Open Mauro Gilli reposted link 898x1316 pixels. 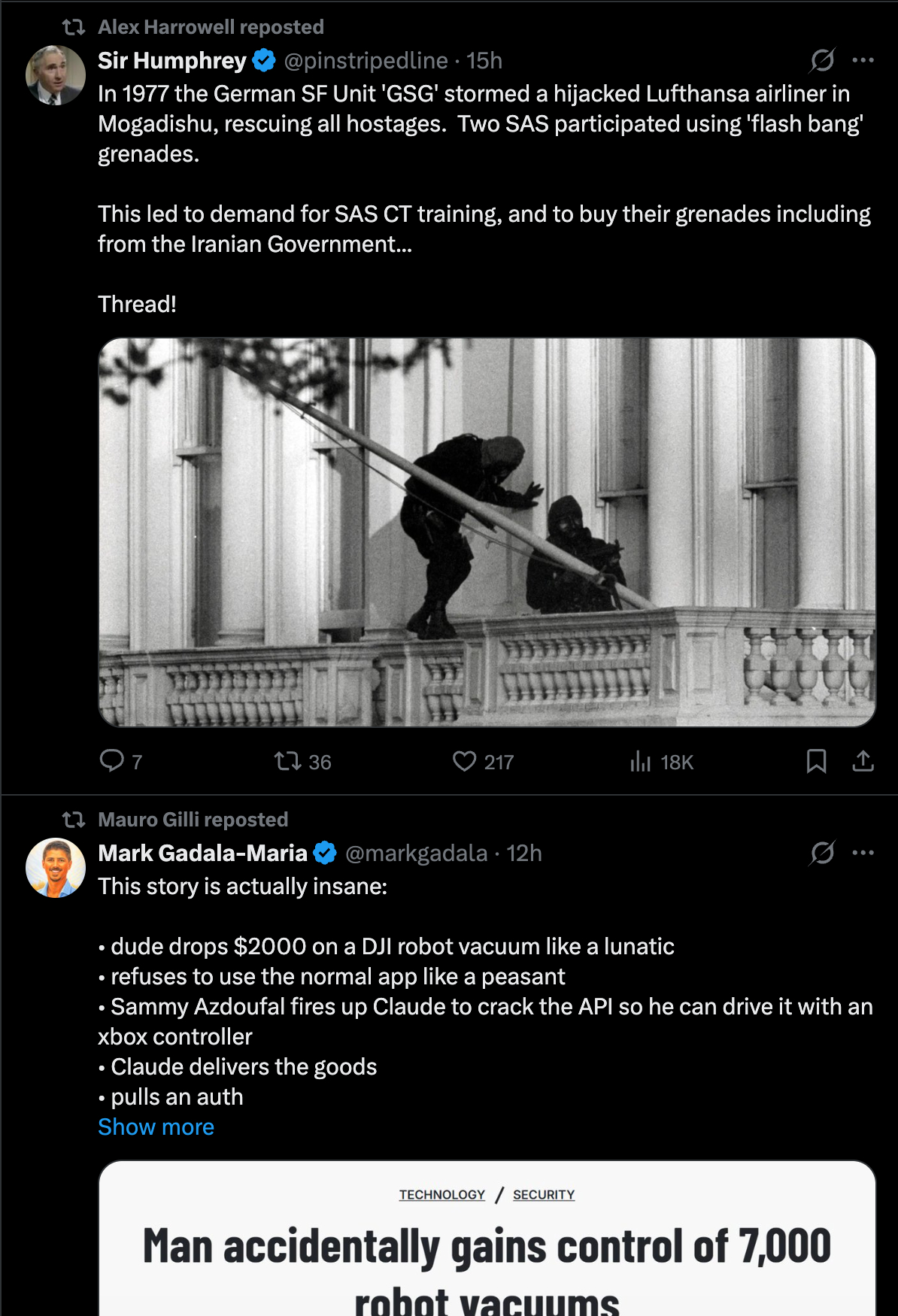[x=193, y=819]
